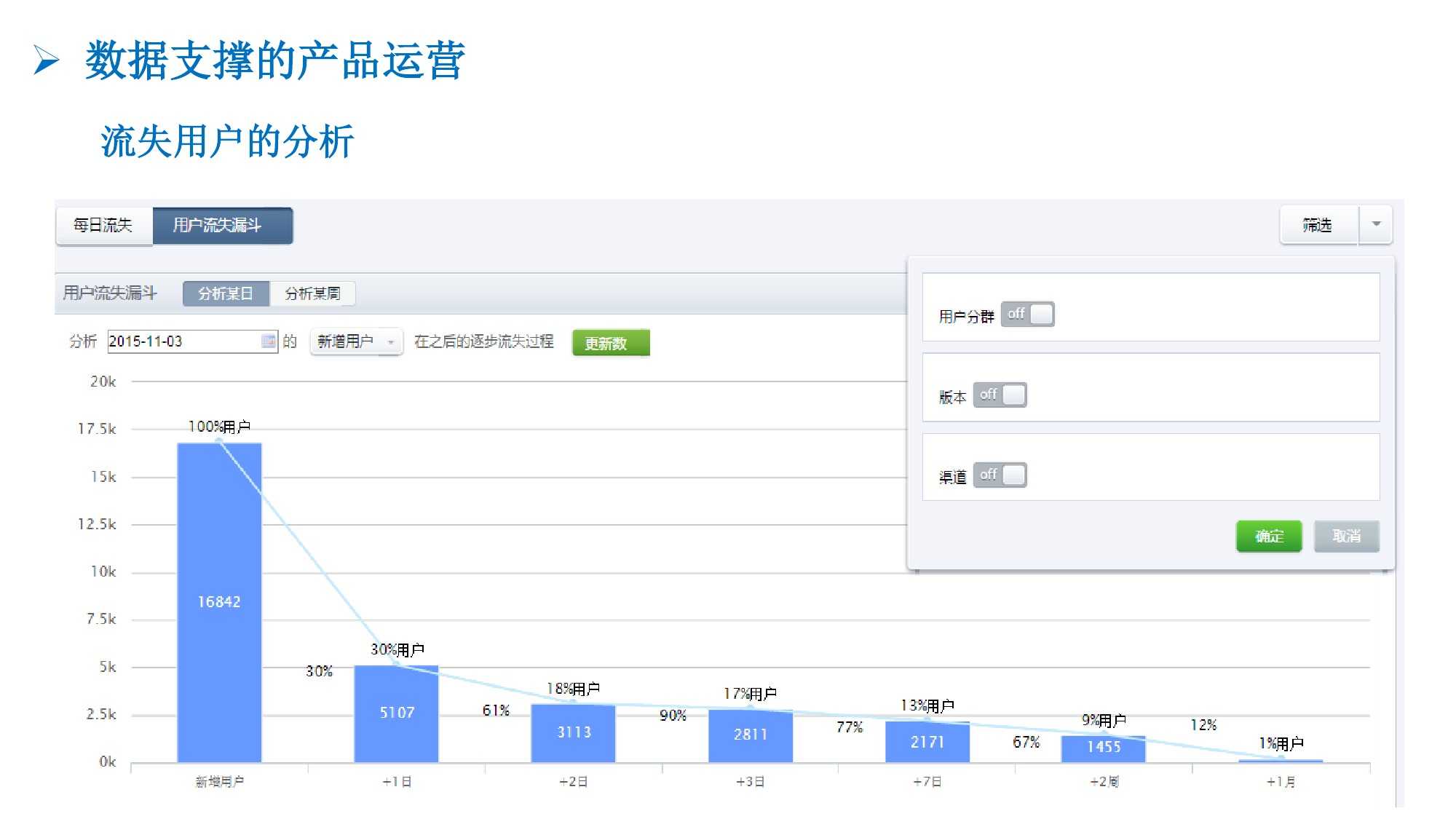
Task: Toggle the 渠道 off switch
Action: click(x=1000, y=475)
